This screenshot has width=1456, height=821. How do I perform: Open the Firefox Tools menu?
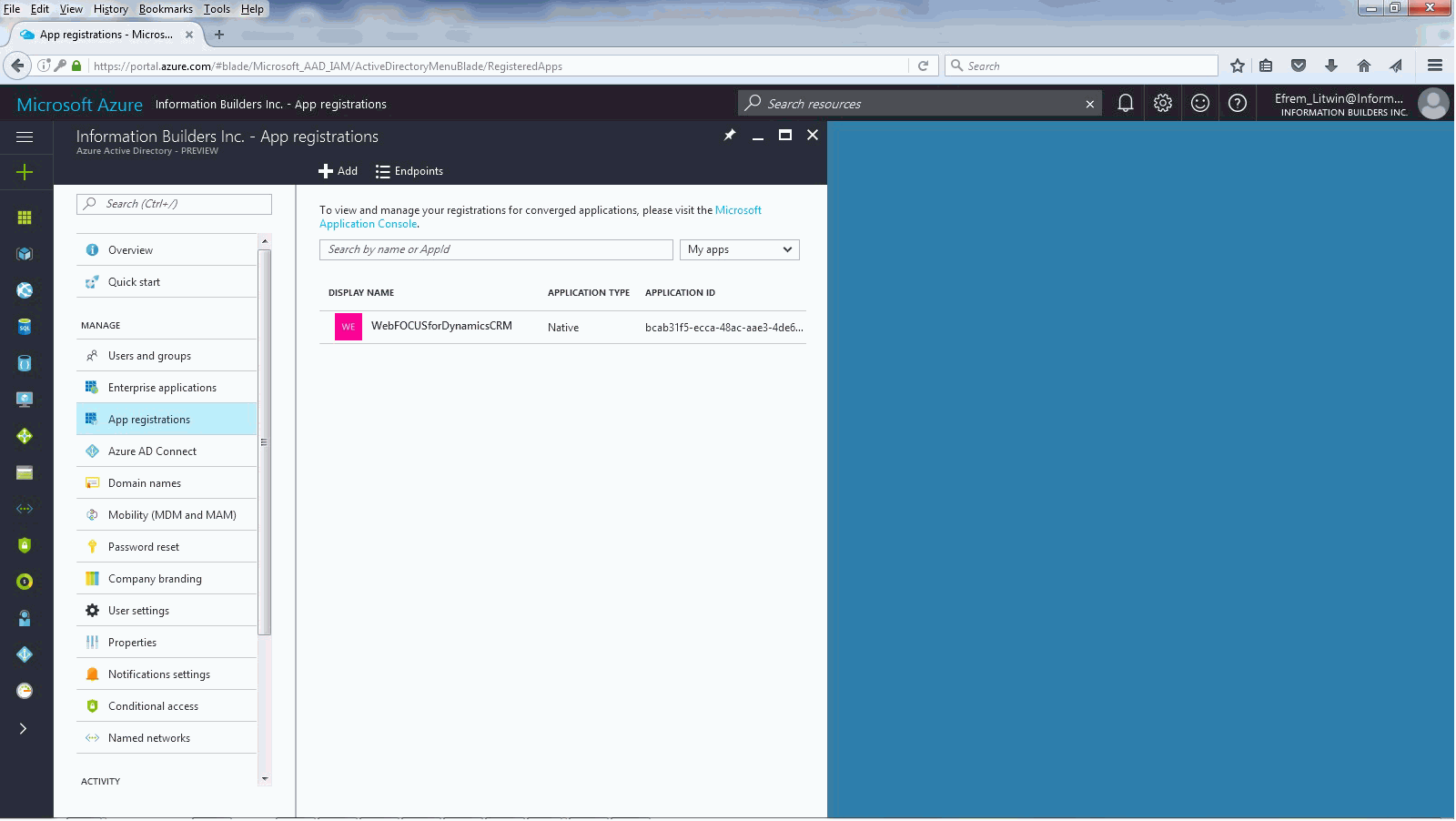217,9
